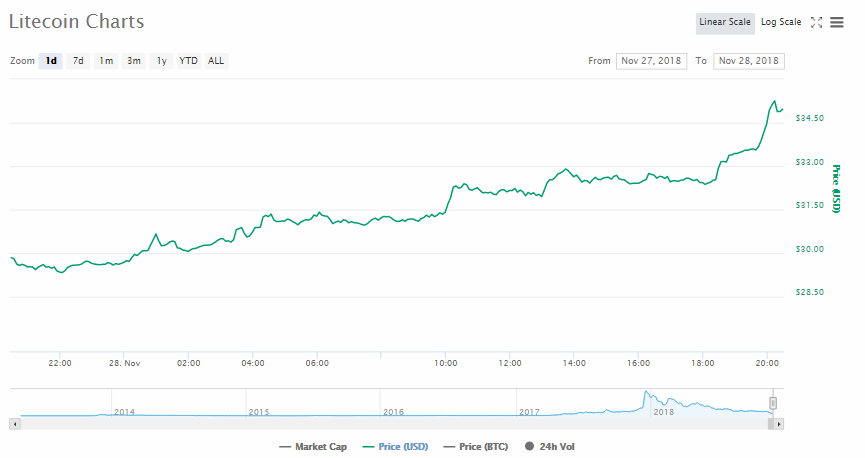
Task: Select the 1m zoom range
Action: click(x=106, y=61)
